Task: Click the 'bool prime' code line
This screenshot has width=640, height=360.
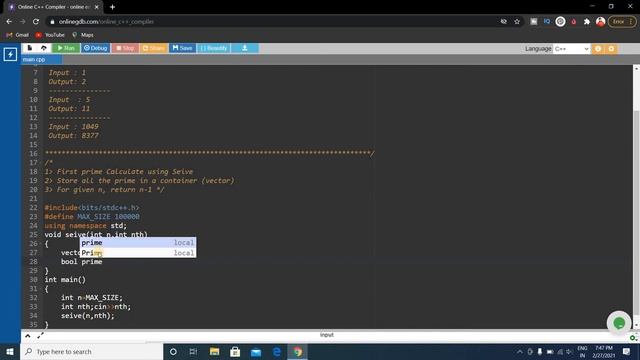Action: [x=82, y=262]
